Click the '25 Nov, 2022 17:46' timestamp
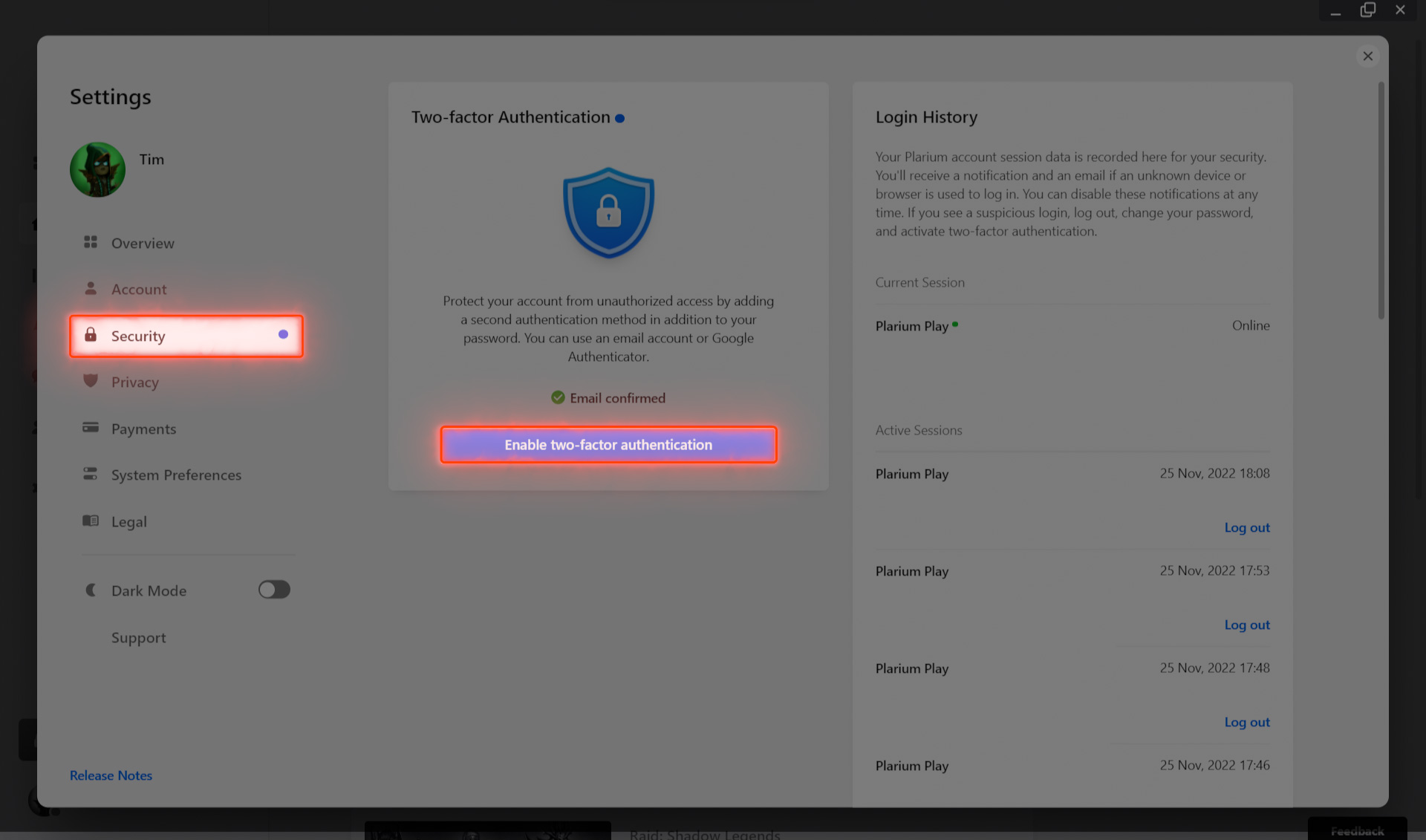Viewport: 1426px width, 840px height. (x=1214, y=765)
